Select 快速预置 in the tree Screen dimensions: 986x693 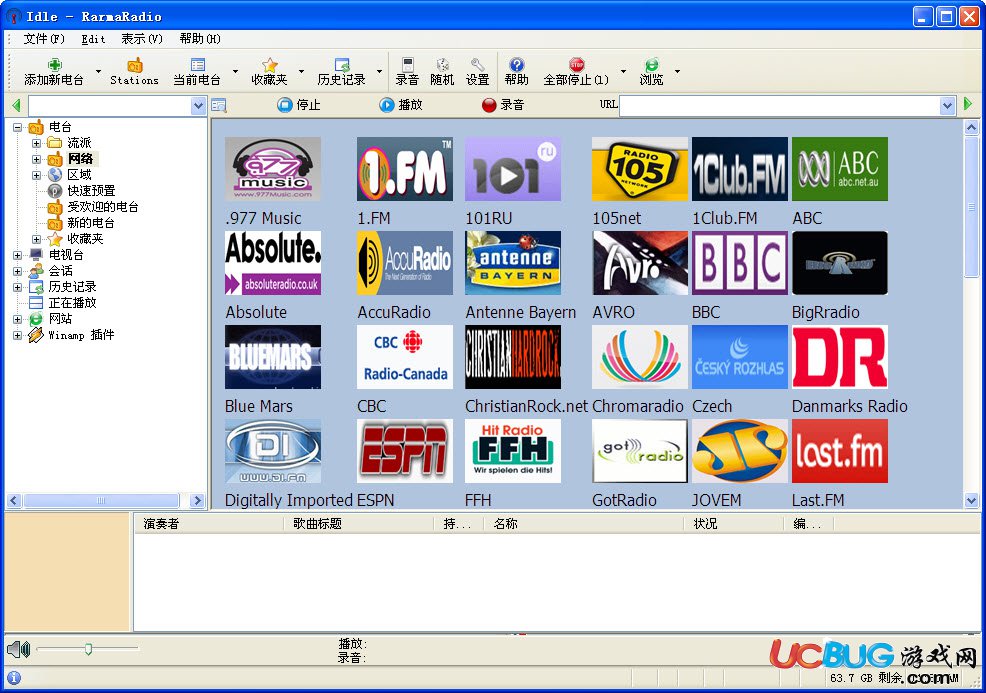point(91,191)
